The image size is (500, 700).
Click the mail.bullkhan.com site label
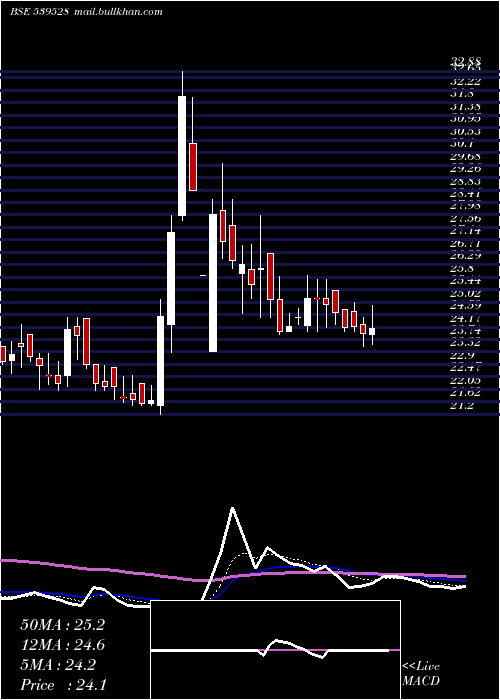point(117,12)
